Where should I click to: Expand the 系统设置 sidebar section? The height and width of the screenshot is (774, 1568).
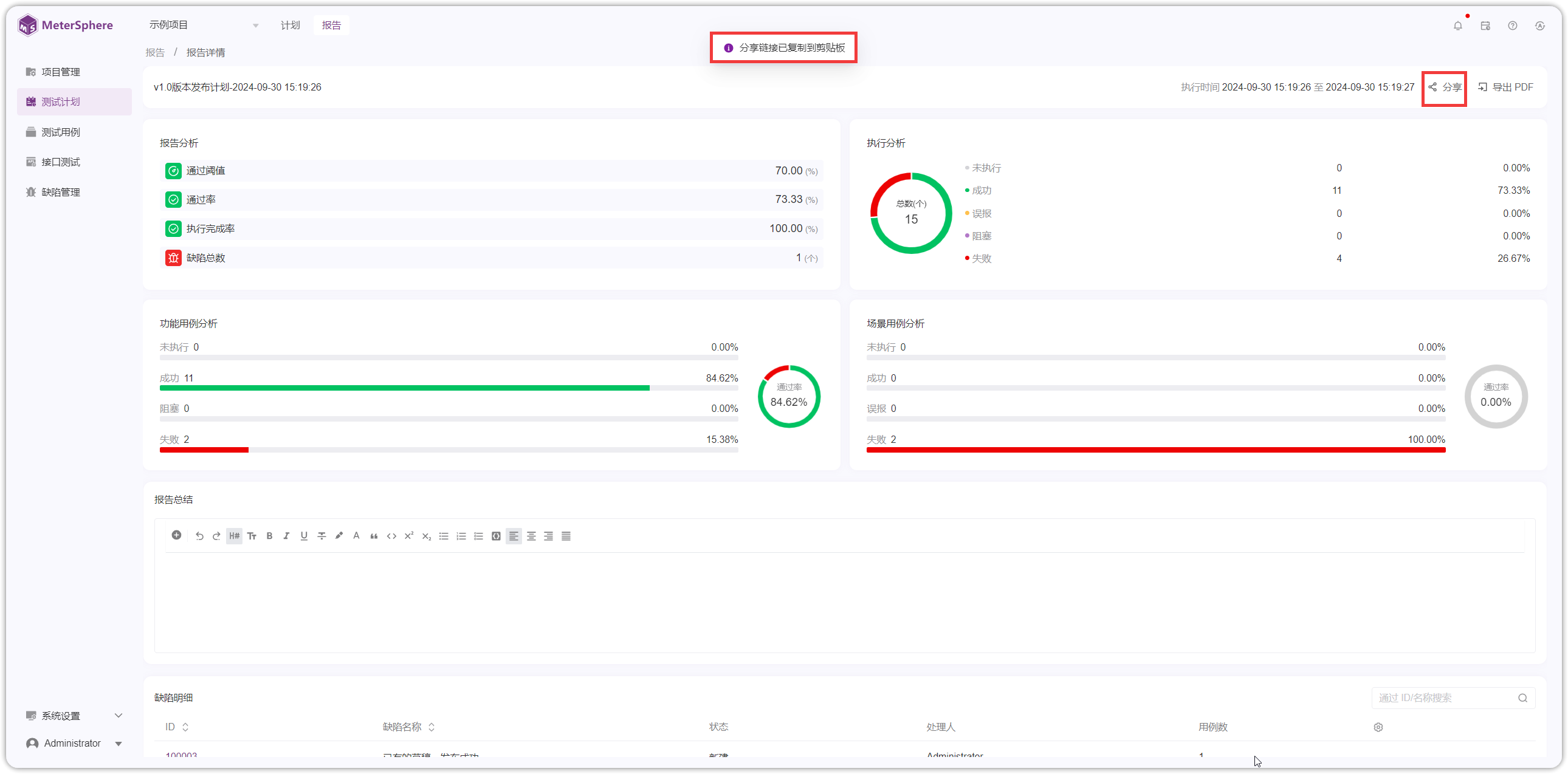point(74,716)
